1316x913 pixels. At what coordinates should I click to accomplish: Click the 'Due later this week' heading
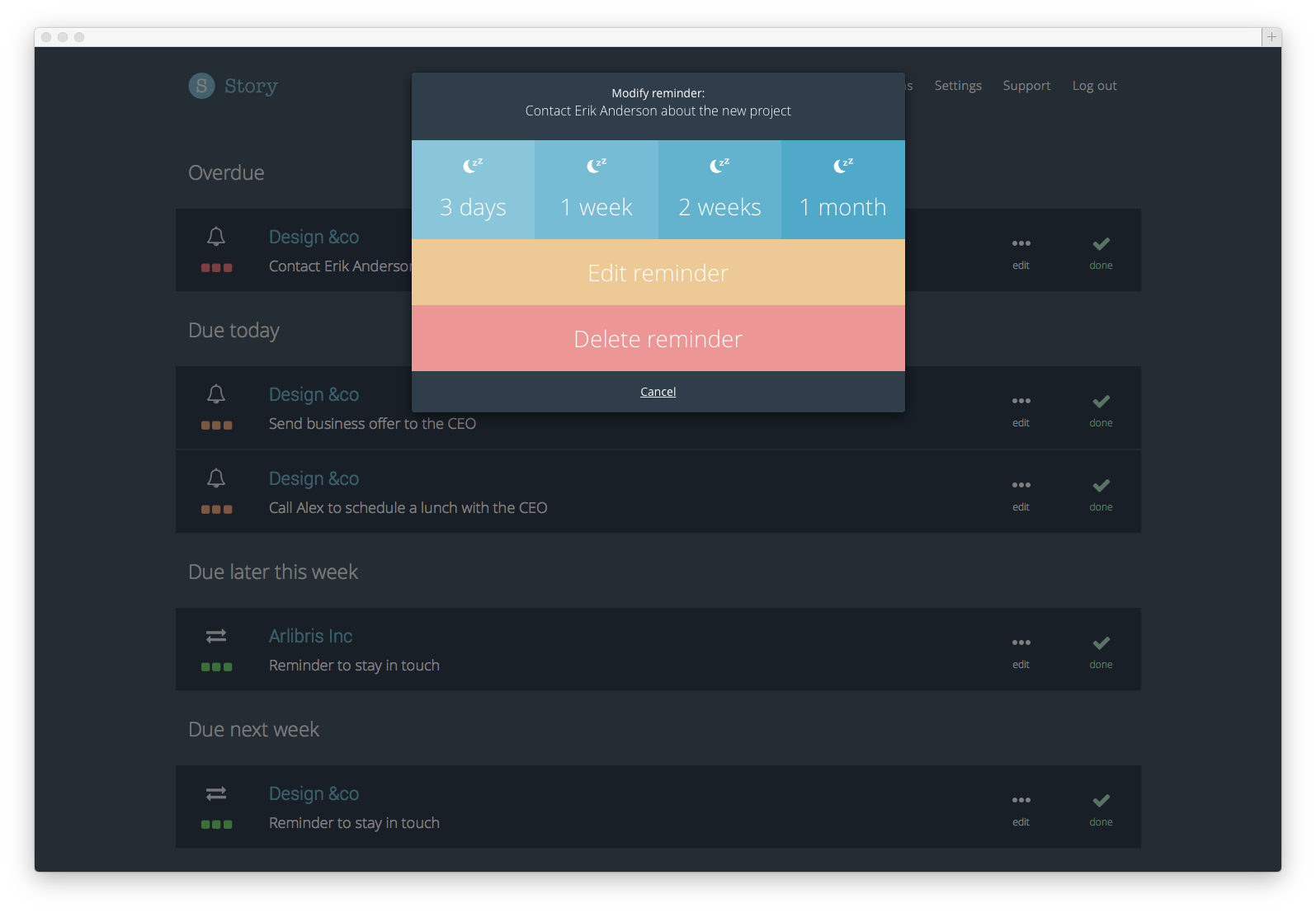point(273,572)
